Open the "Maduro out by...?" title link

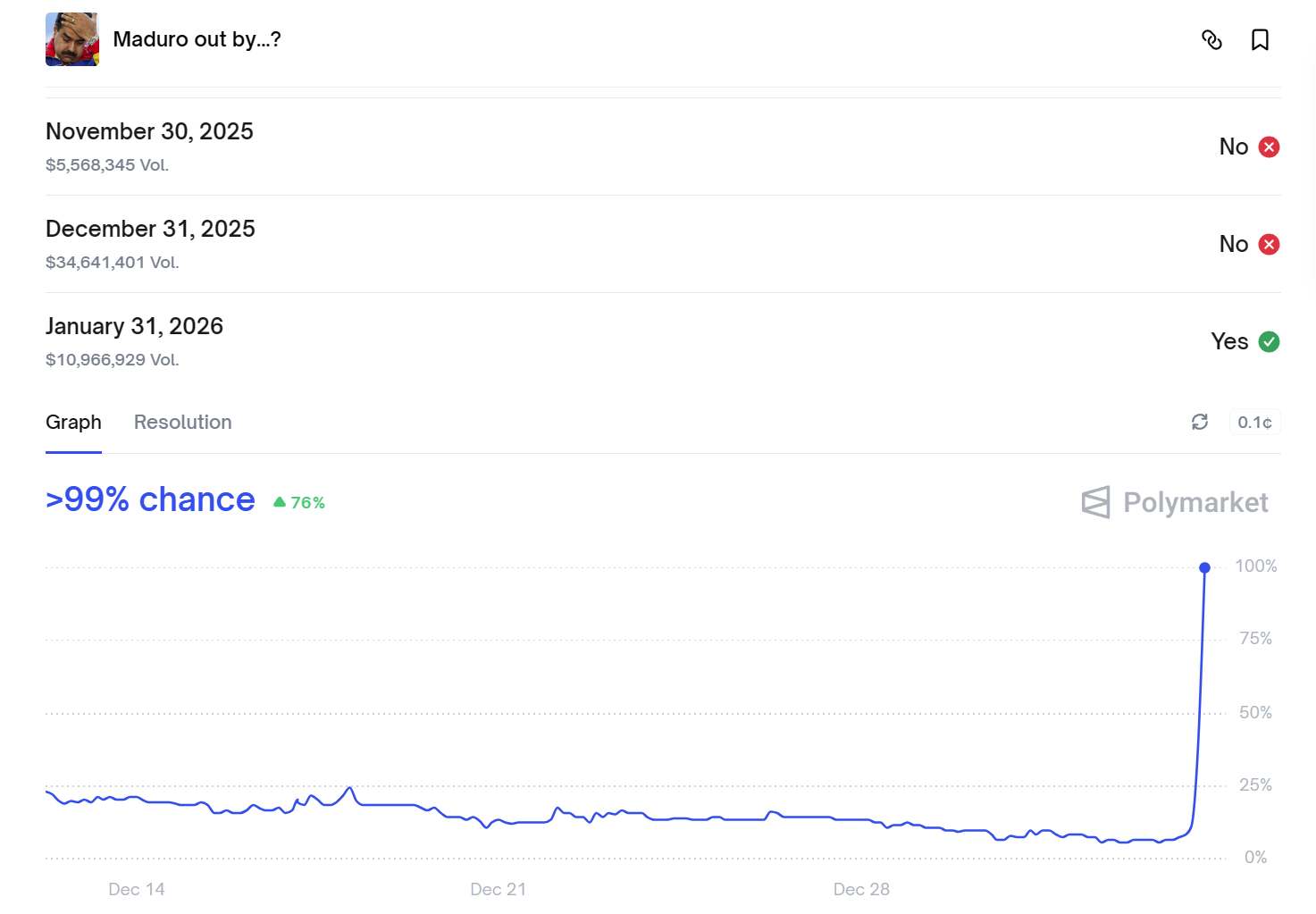pos(197,39)
